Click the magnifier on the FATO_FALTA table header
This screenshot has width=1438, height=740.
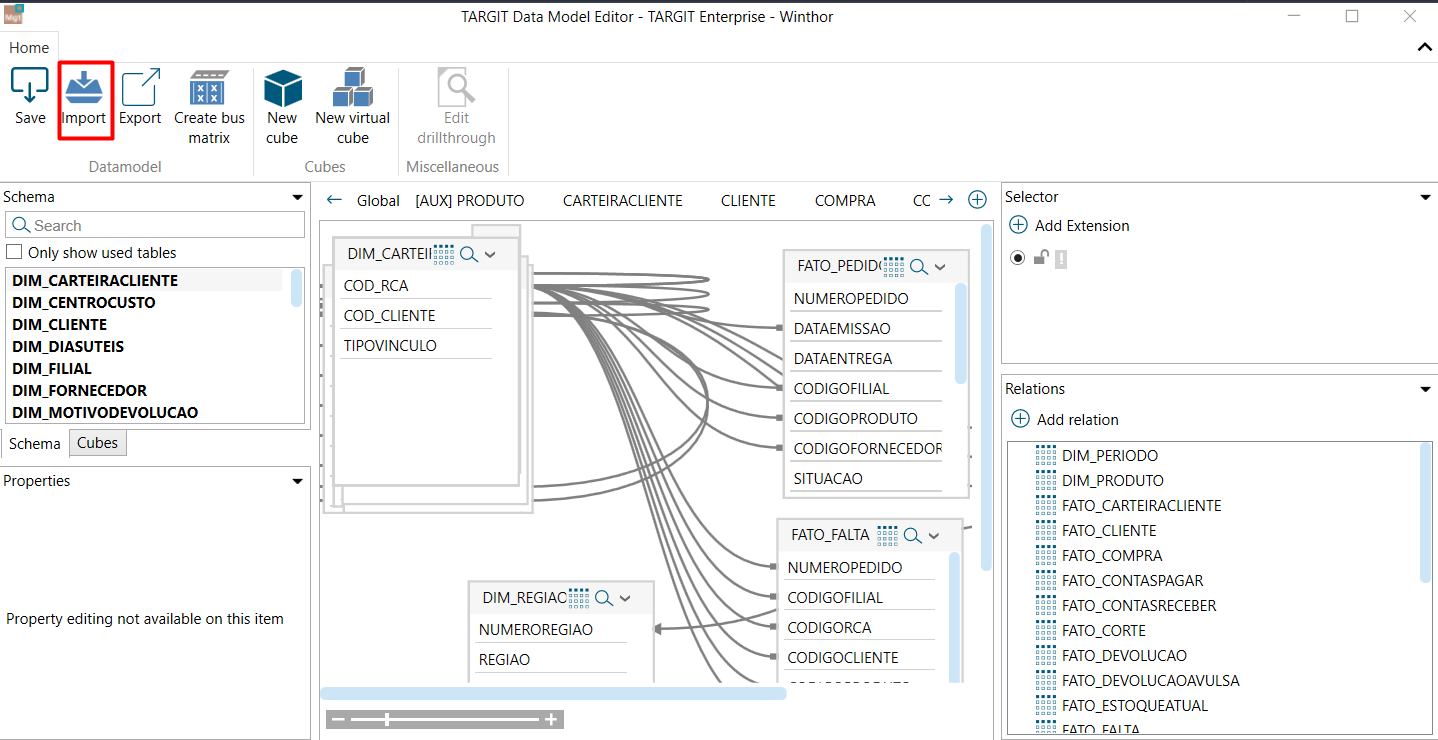click(912, 535)
